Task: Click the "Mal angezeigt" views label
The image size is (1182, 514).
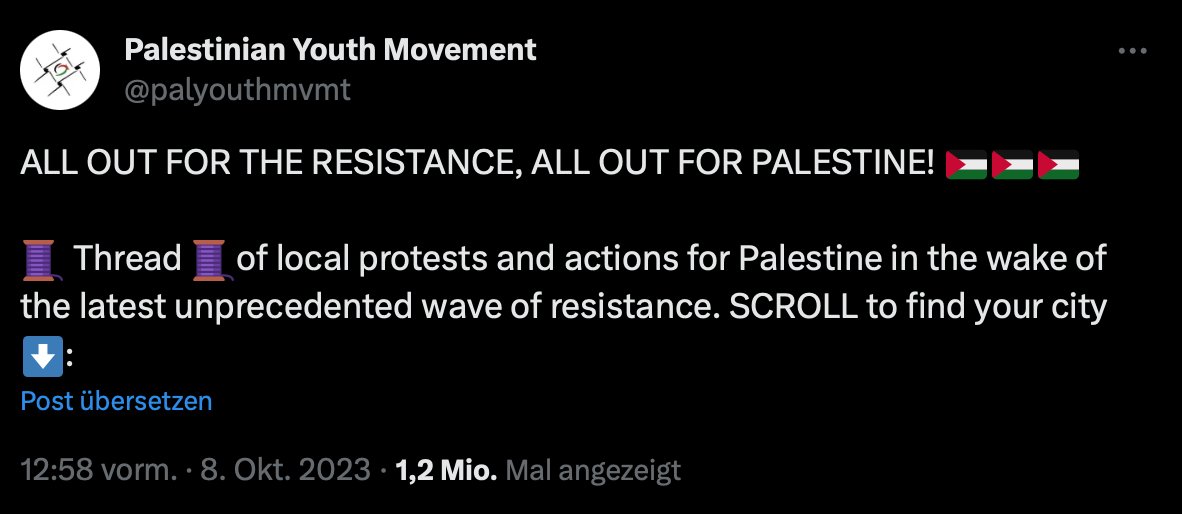Action: pos(594,470)
